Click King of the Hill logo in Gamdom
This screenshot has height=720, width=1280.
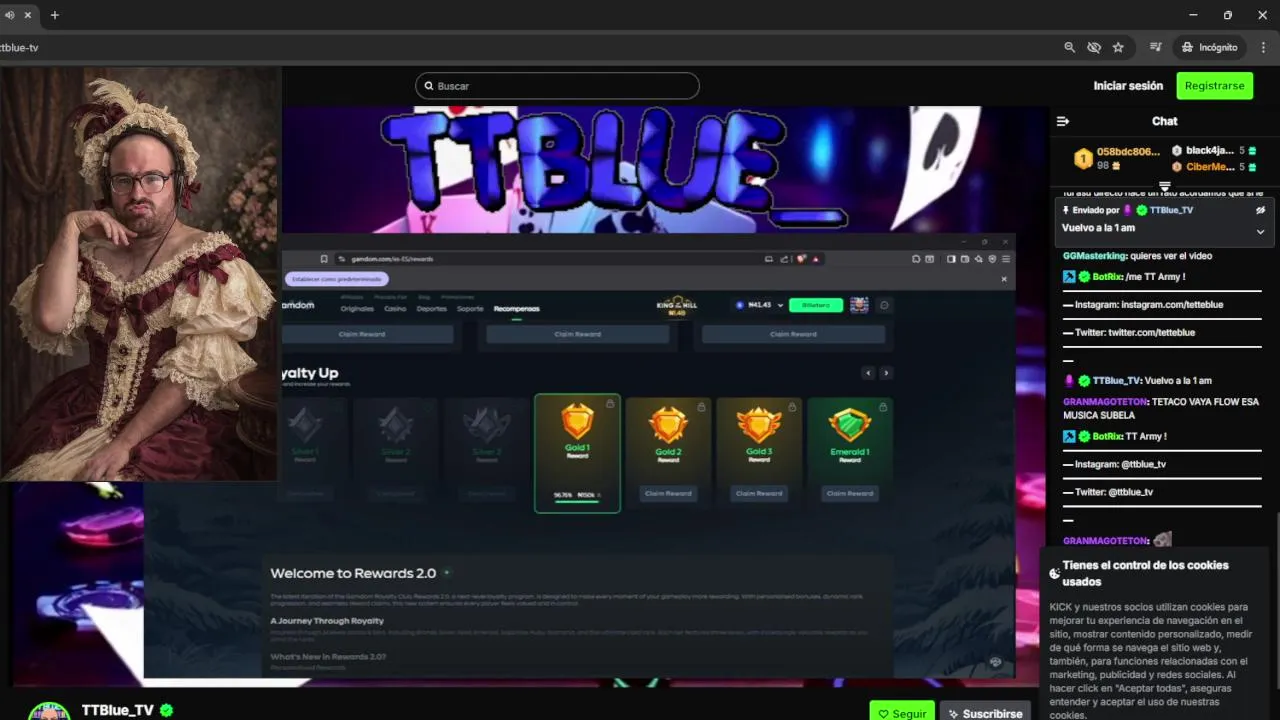point(677,306)
